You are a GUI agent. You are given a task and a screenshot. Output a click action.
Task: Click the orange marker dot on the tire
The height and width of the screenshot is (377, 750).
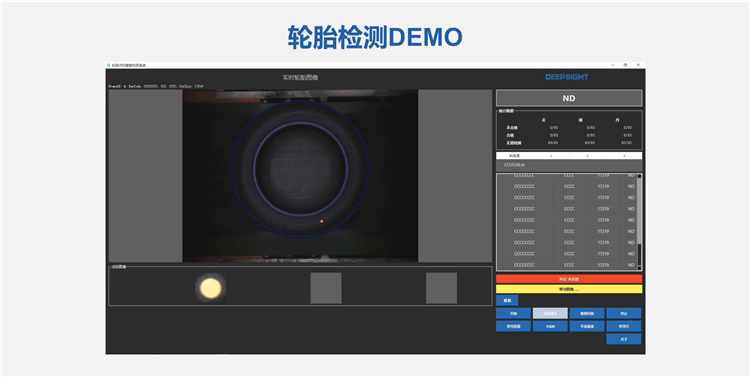tap(321, 221)
